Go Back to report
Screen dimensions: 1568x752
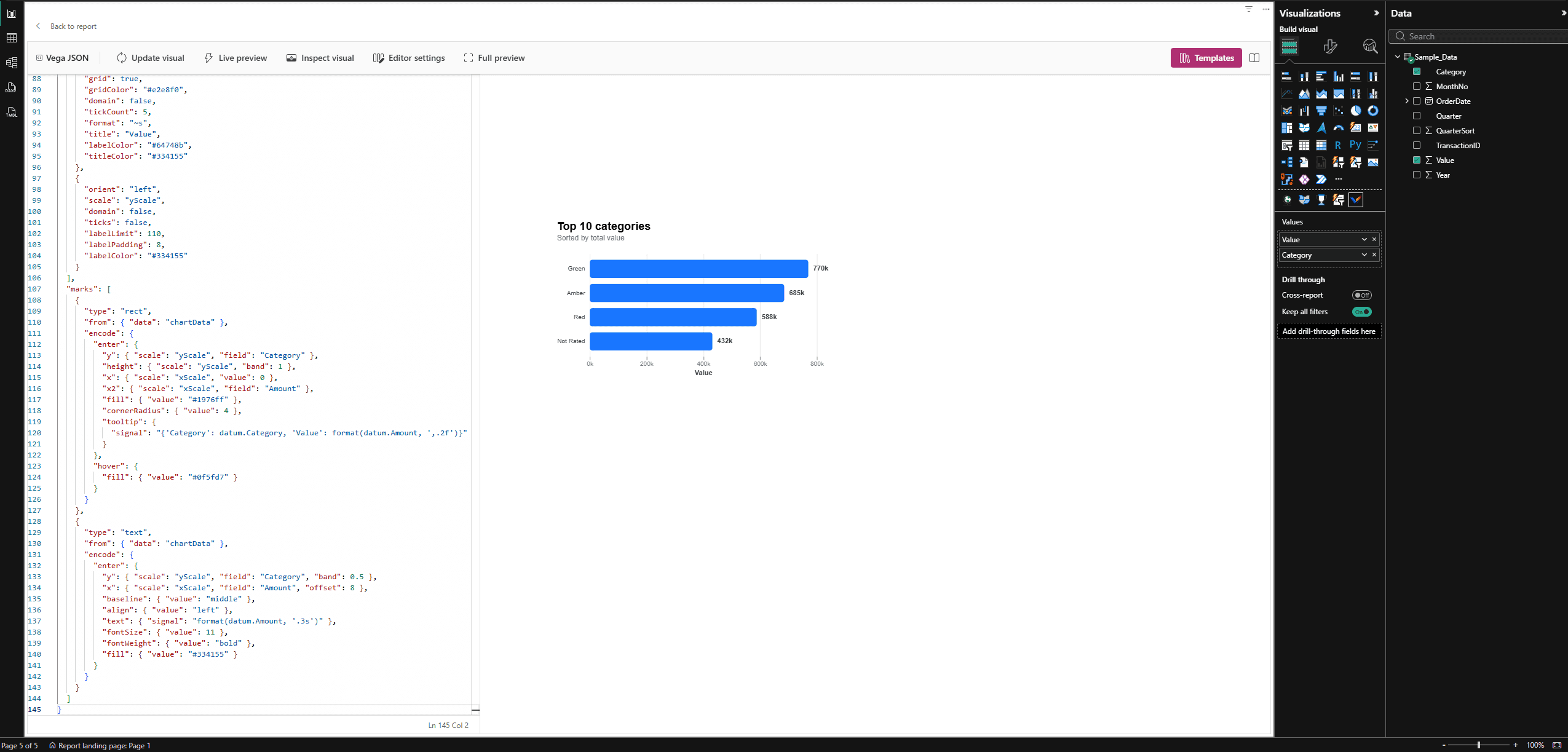pyautogui.click(x=66, y=26)
